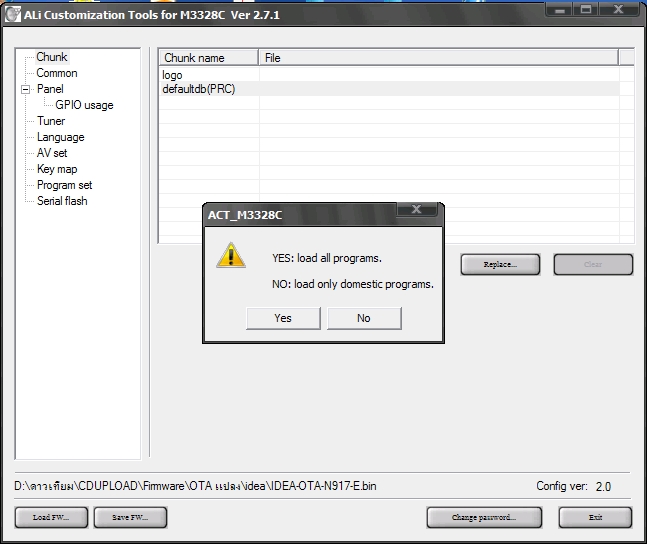647x544 pixels.
Task: Close the ACT_M3328C dialog
Action: (x=416, y=209)
